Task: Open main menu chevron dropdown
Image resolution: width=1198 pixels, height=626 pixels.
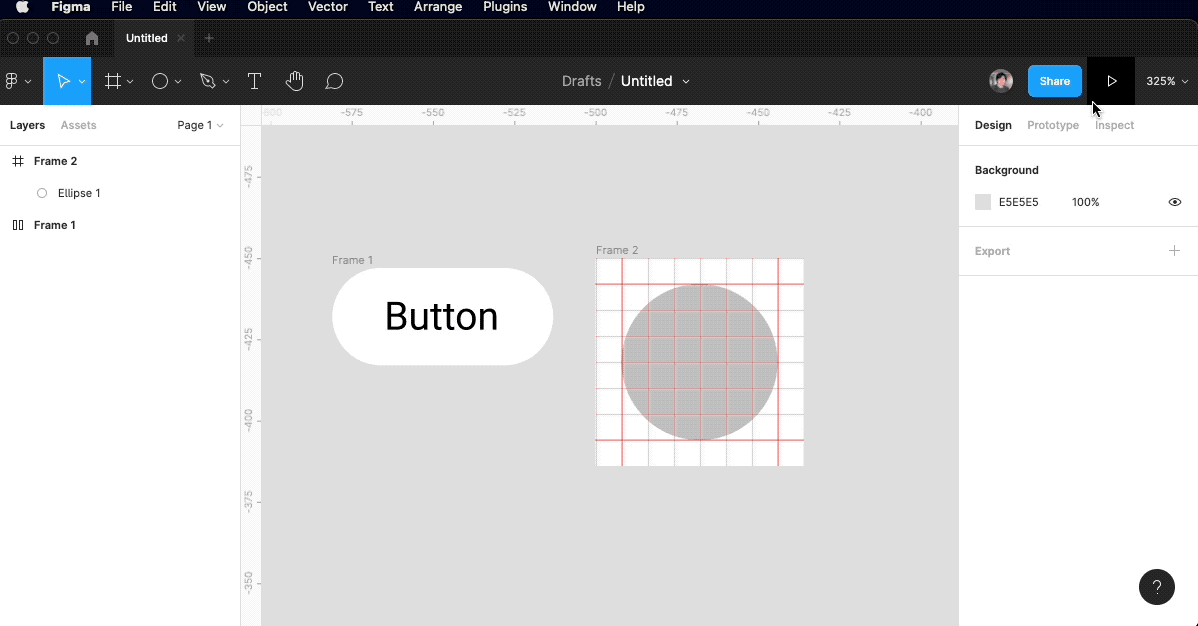Action: 28,82
